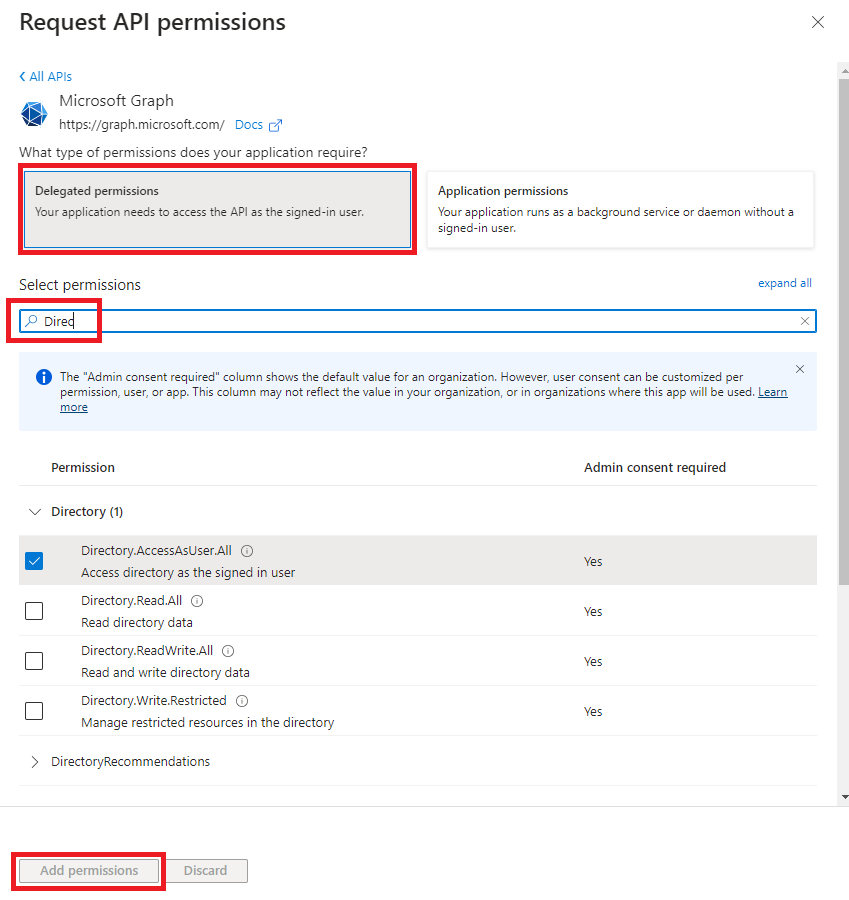Image resolution: width=849 pixels, height=900 pixels.
Task: Click the https://graph.microsoft.com/ URL text
Action: coord(142,125)
